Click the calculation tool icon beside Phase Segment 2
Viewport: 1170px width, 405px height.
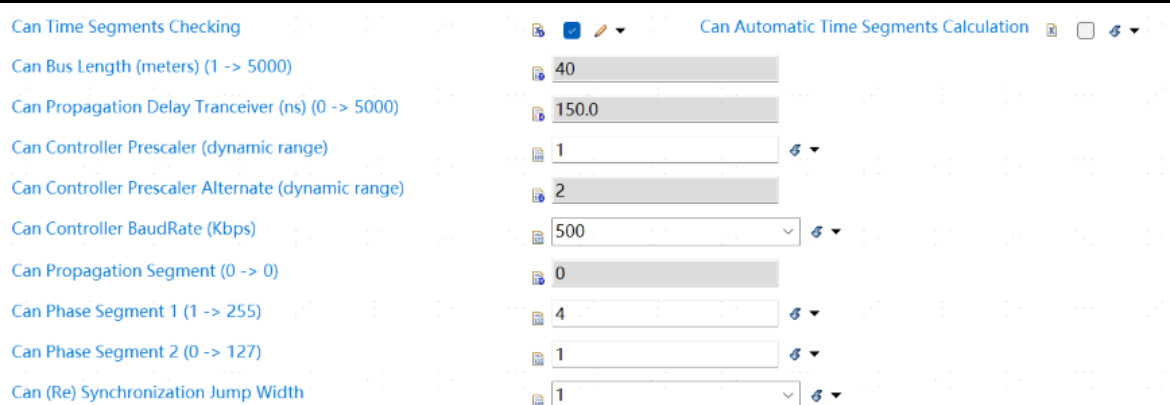795,354
